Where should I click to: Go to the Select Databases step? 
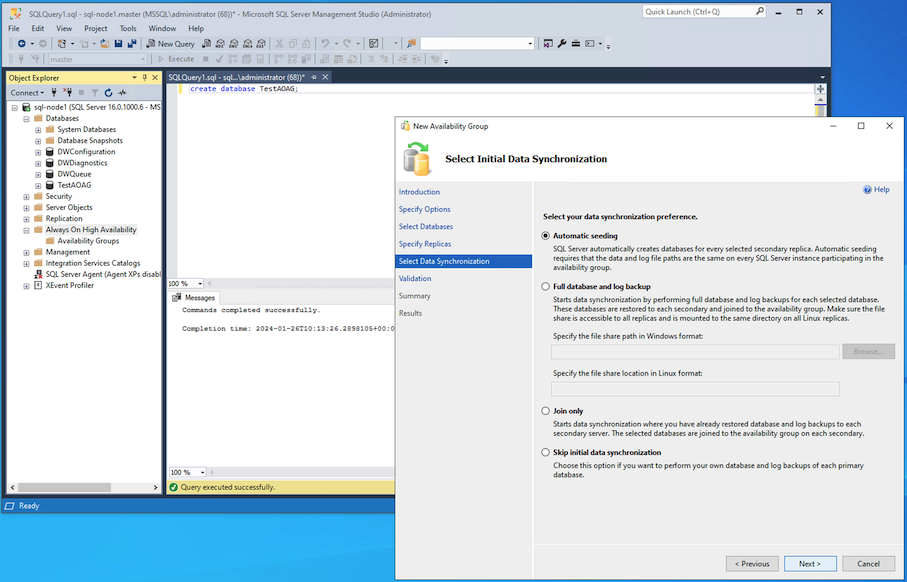point(426,227)
